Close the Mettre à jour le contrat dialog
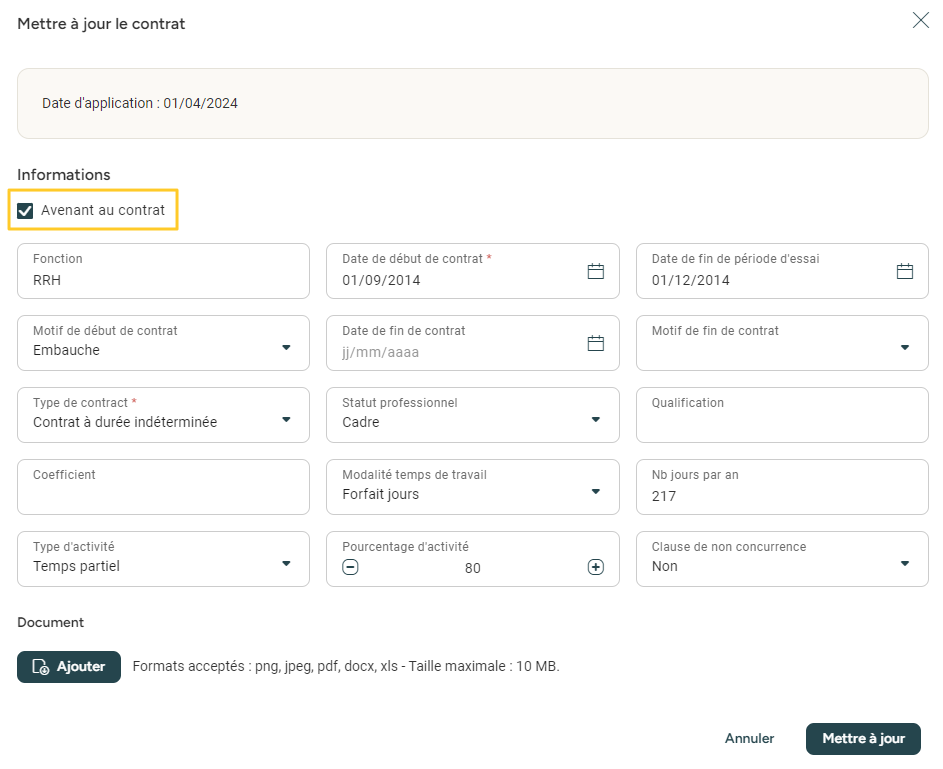This screenshot has height=769, width=943. coord(920,20)
